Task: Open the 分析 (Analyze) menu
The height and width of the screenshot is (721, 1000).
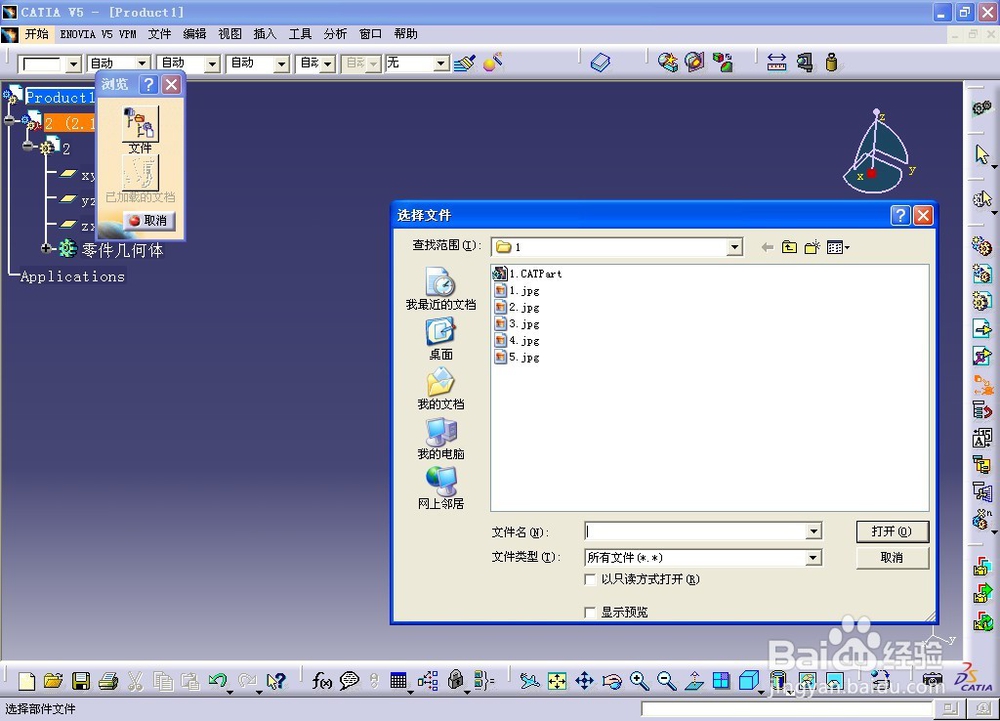Action: tap(335, 34)
